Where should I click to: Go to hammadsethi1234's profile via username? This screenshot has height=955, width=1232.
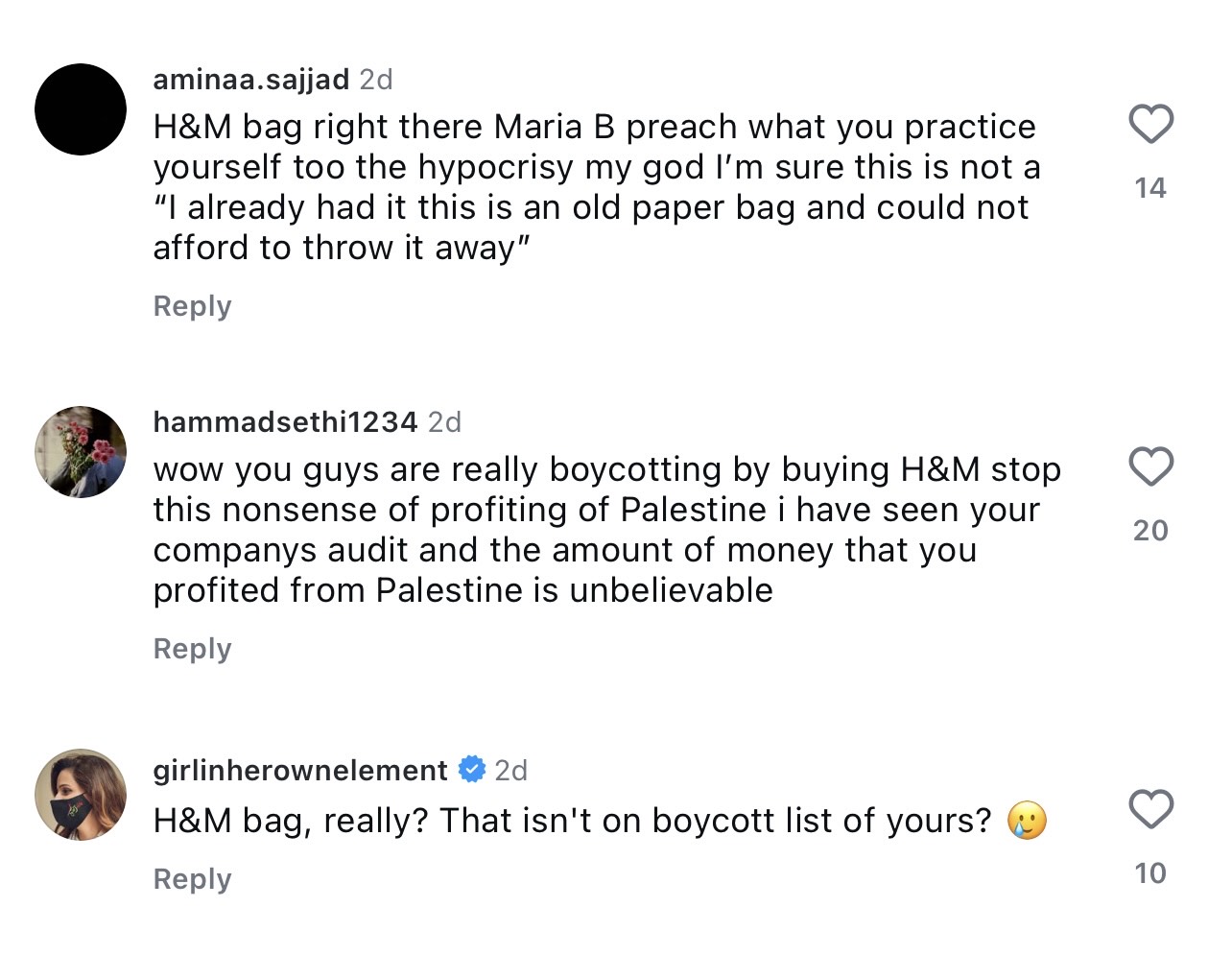coord(285,422)
